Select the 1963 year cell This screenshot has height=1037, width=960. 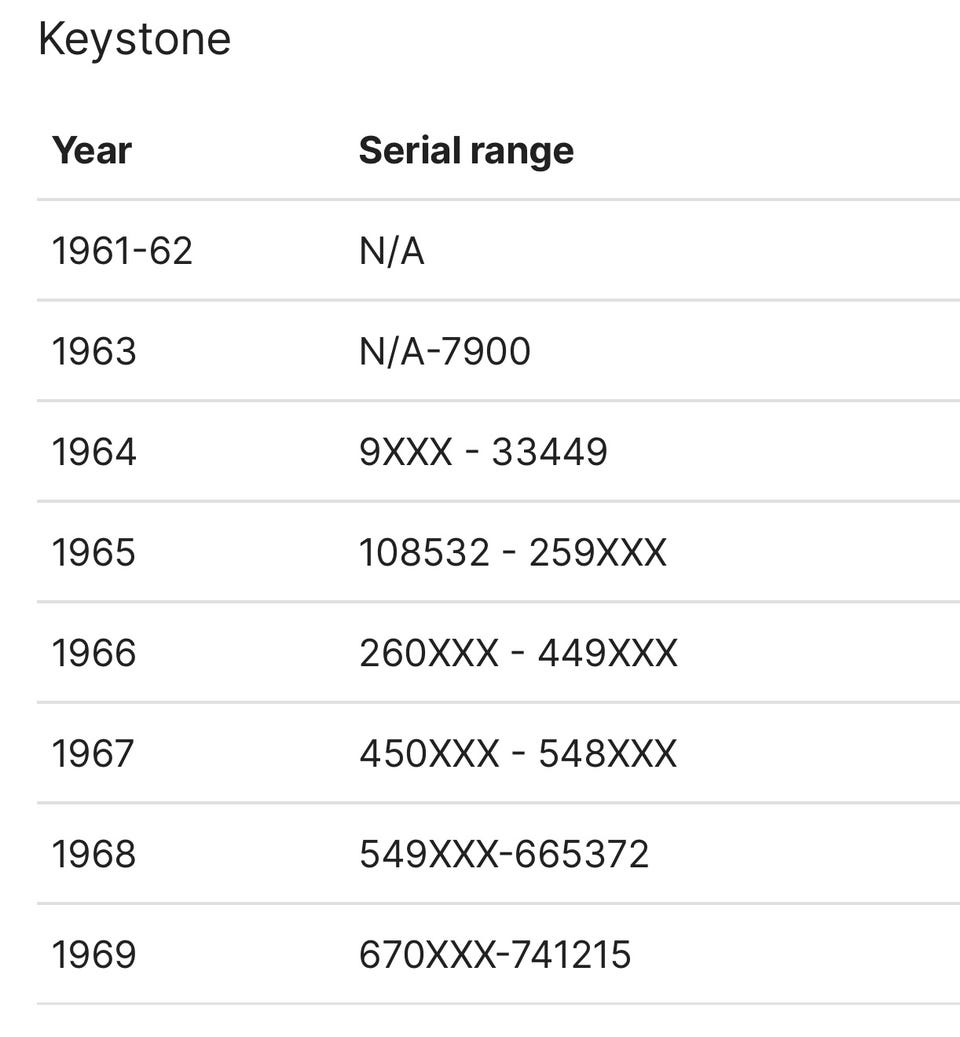coord(94,351)
